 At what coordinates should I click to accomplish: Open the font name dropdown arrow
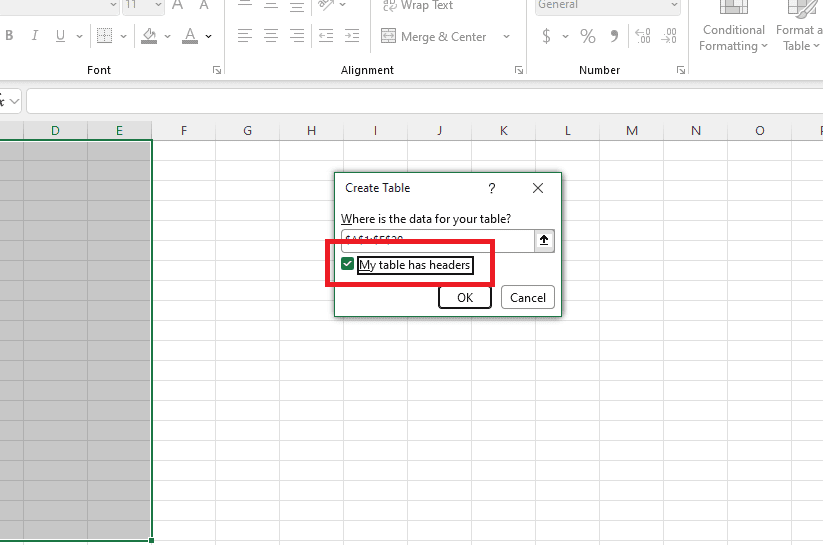pos(113,5)
